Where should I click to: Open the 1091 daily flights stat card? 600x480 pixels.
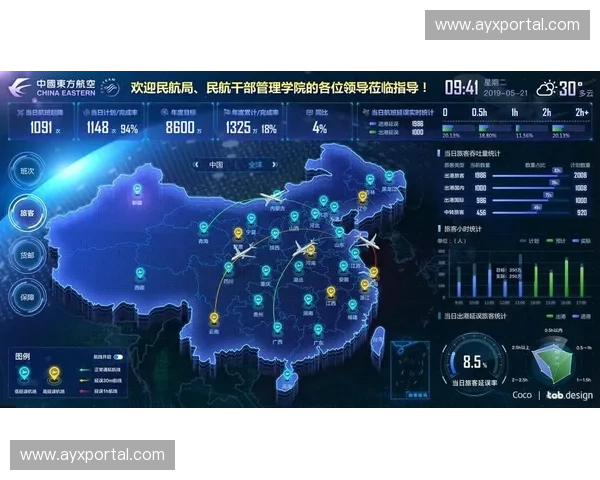(41, 122)
